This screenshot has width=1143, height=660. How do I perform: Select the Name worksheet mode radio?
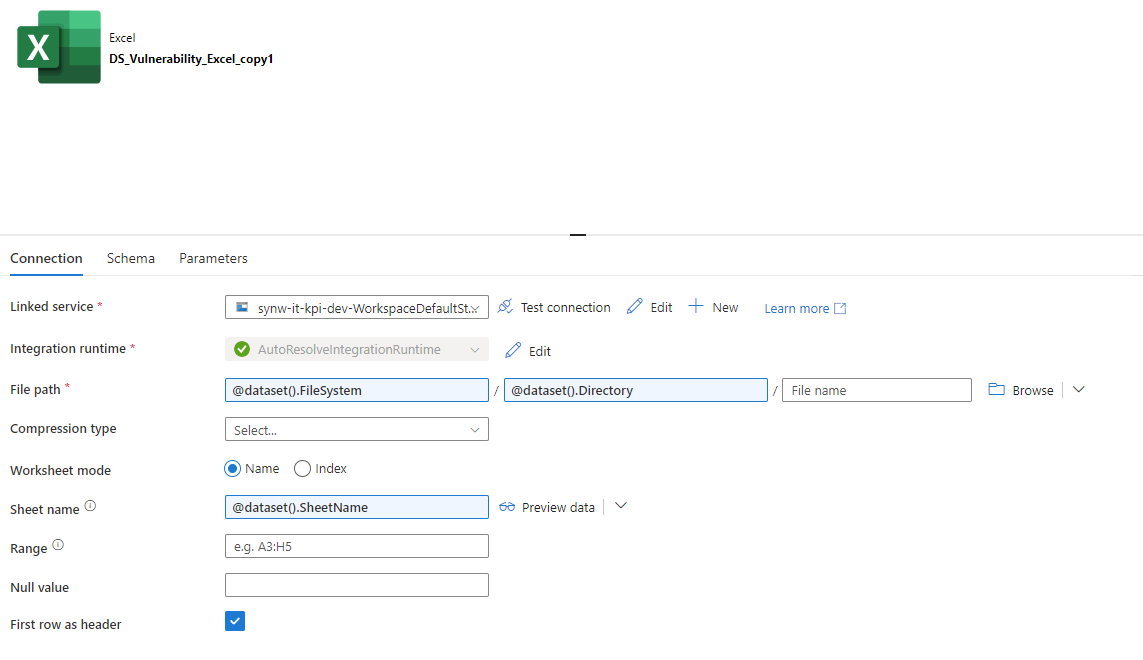click(232, 468)
